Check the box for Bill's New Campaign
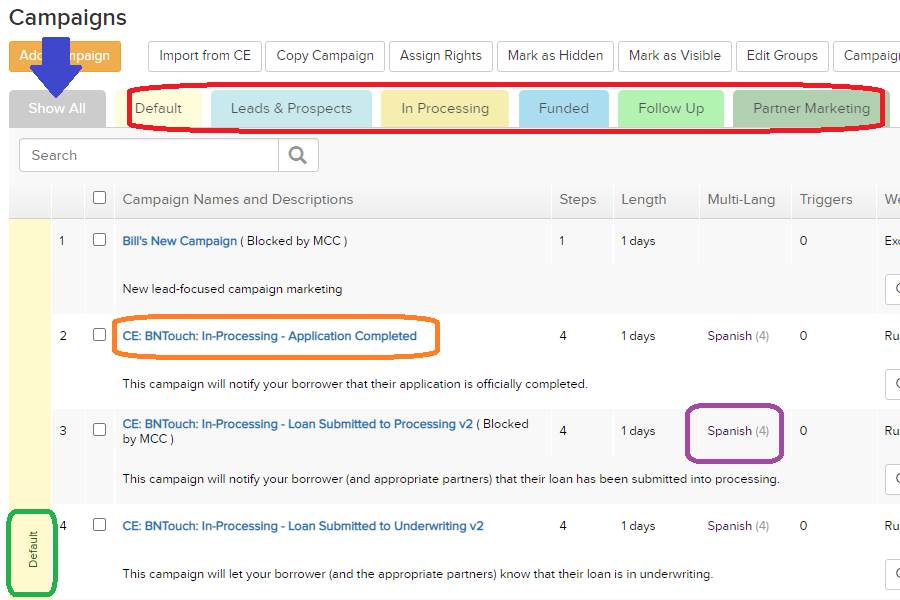Viewport: 900px width, 600px height. pos(99,240)
